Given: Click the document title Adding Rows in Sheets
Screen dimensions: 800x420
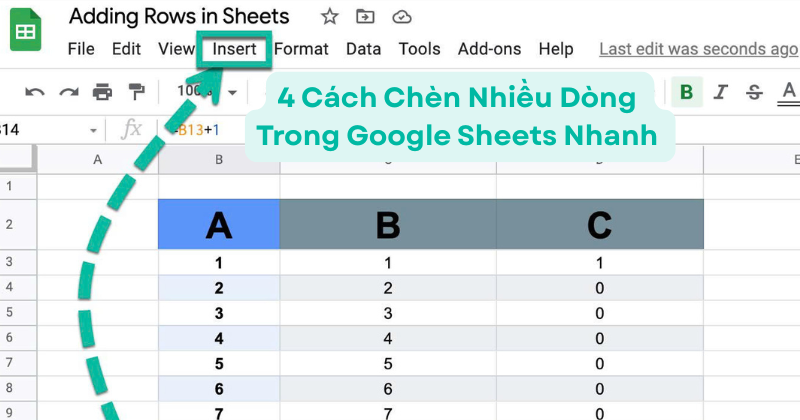Looking at the screenshot, I should pyautogui.click(x=179, y=16).
